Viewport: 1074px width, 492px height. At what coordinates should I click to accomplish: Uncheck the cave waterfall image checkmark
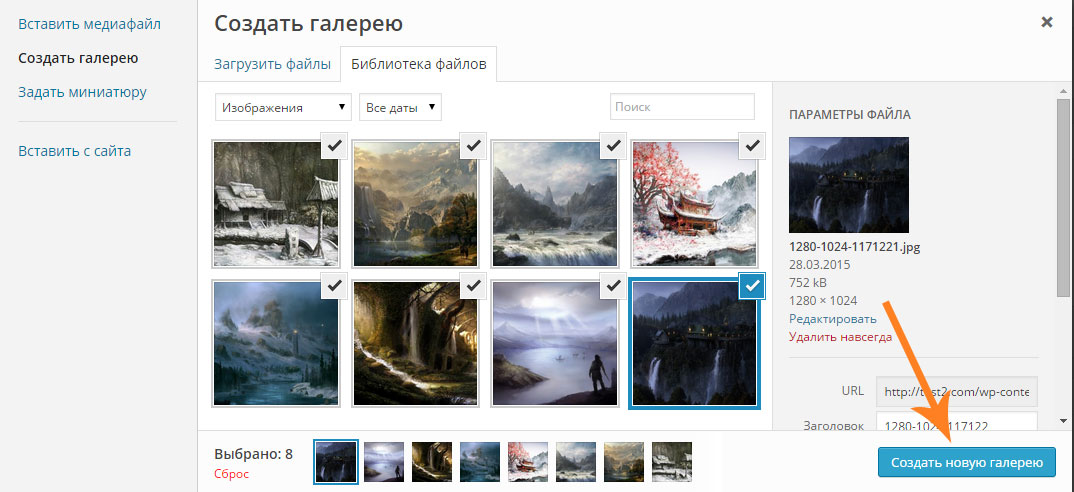473,286
